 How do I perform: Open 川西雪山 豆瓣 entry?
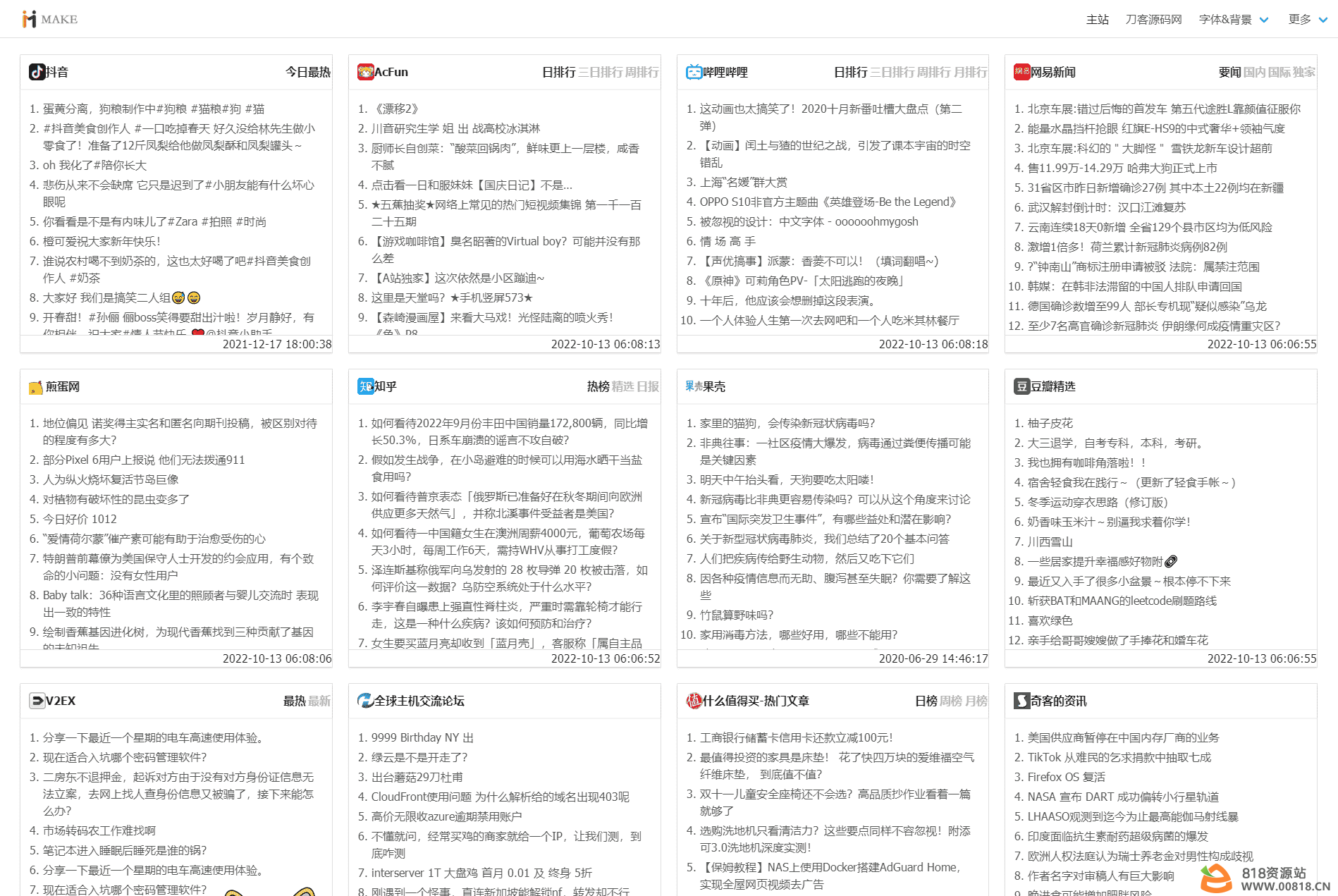1050,541
